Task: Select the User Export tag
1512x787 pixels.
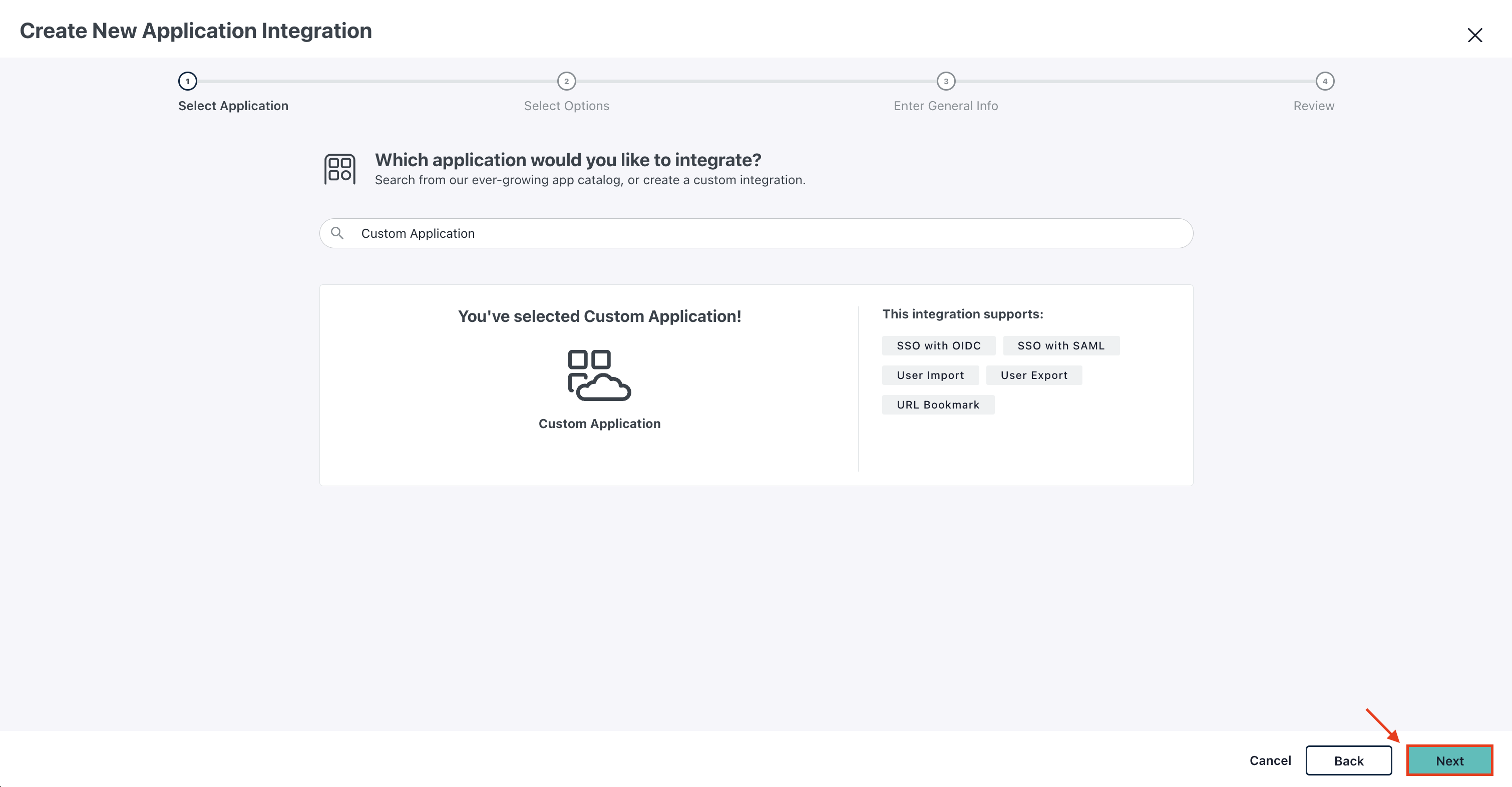Action: coord(1034,375)
